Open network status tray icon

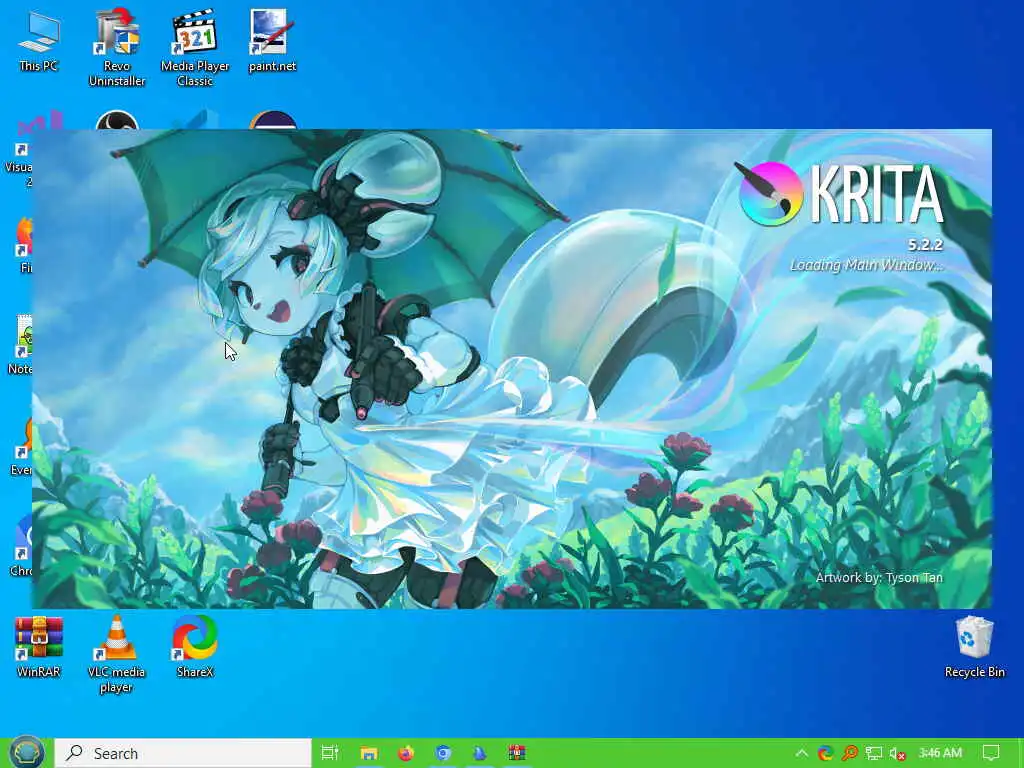874,754
